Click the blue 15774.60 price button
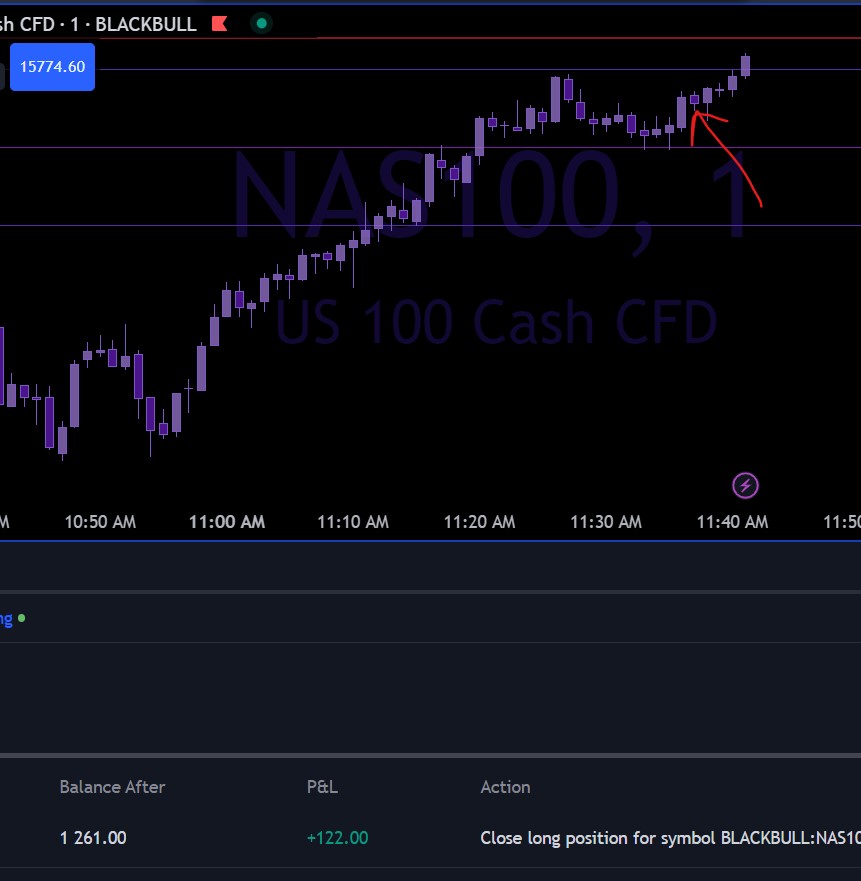Screen dimensions: 861x881 point(52,67)
